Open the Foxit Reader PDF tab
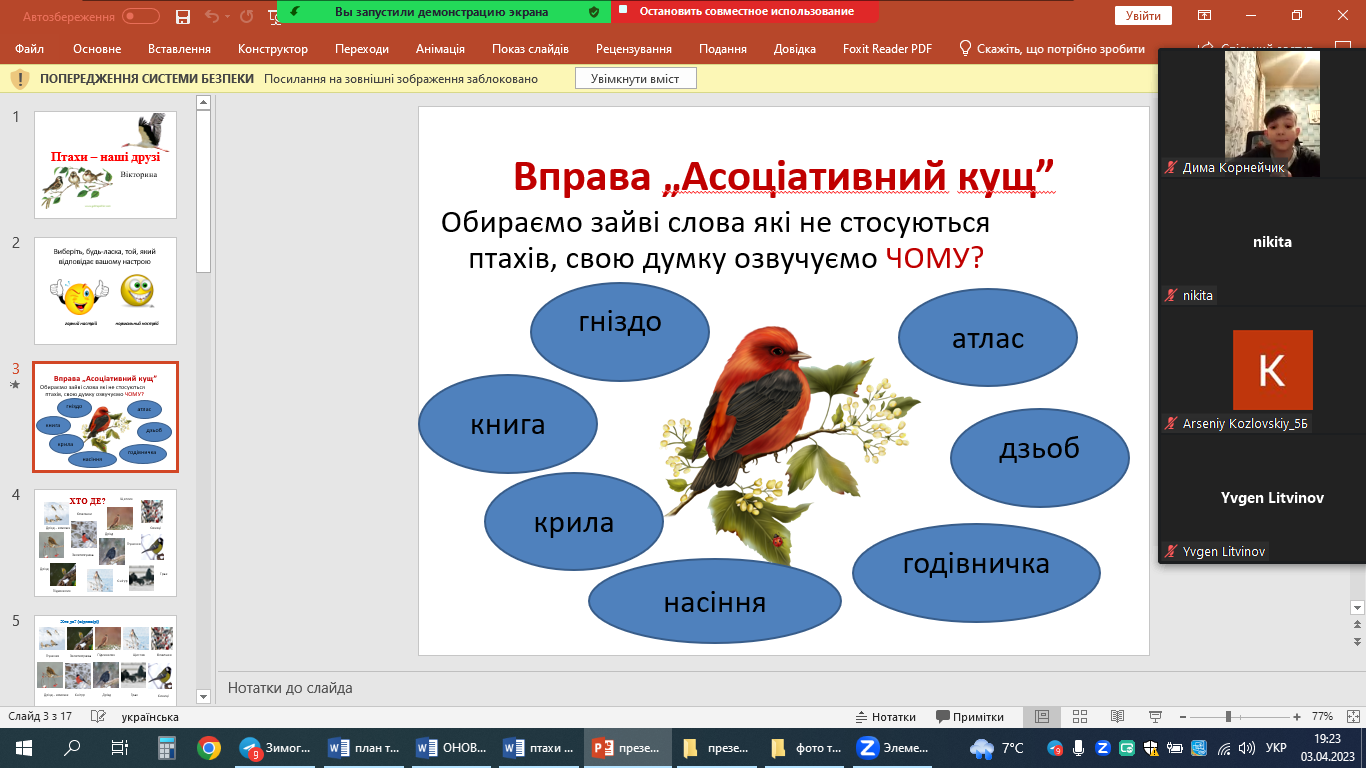1366x768 pixels. pos(885,48)
